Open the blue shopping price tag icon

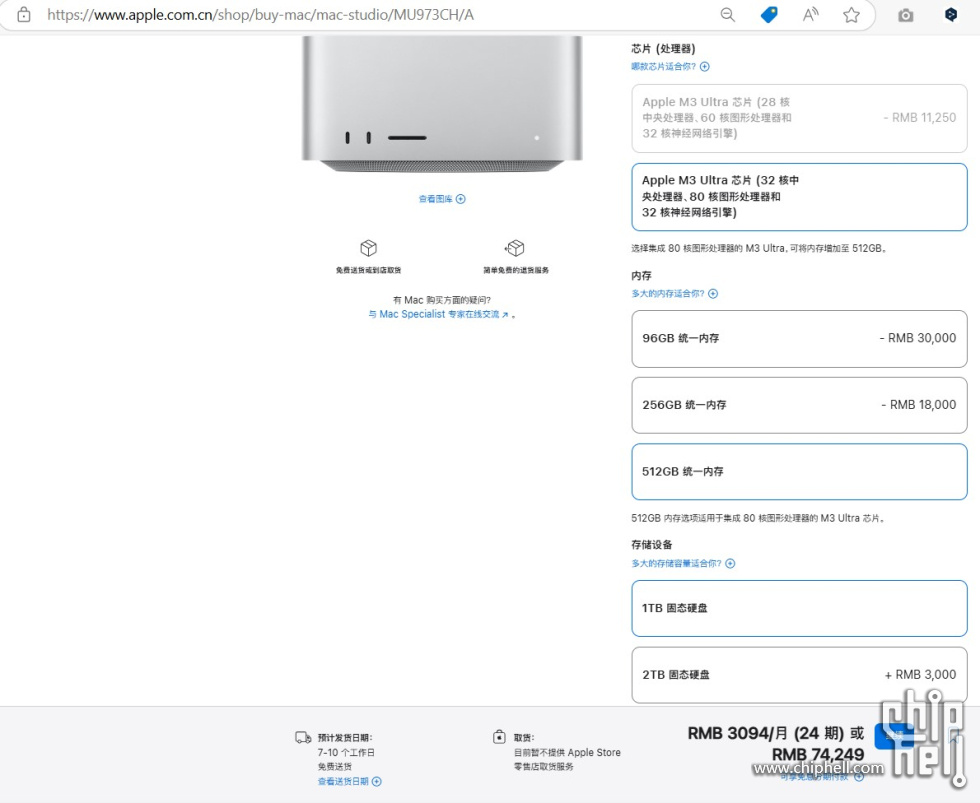[769, 15]
